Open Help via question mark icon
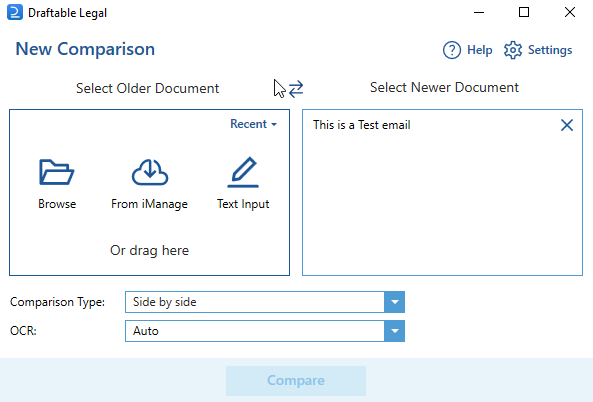The width and height of the screenshot is (593, 402). click(x=452, y=50)
